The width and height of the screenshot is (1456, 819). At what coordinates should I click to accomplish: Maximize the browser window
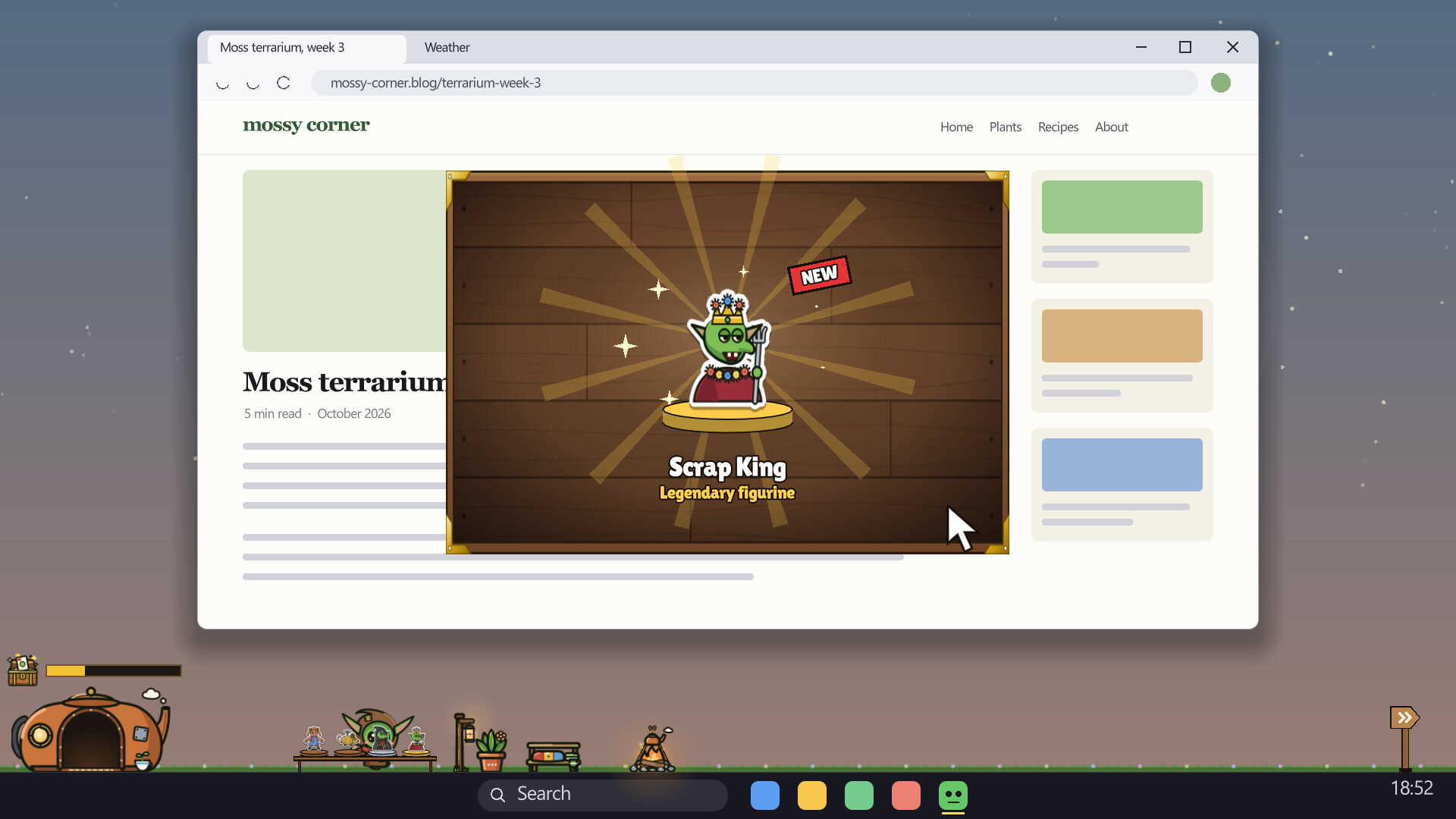pyautogui.click(x=1185, y=47)
